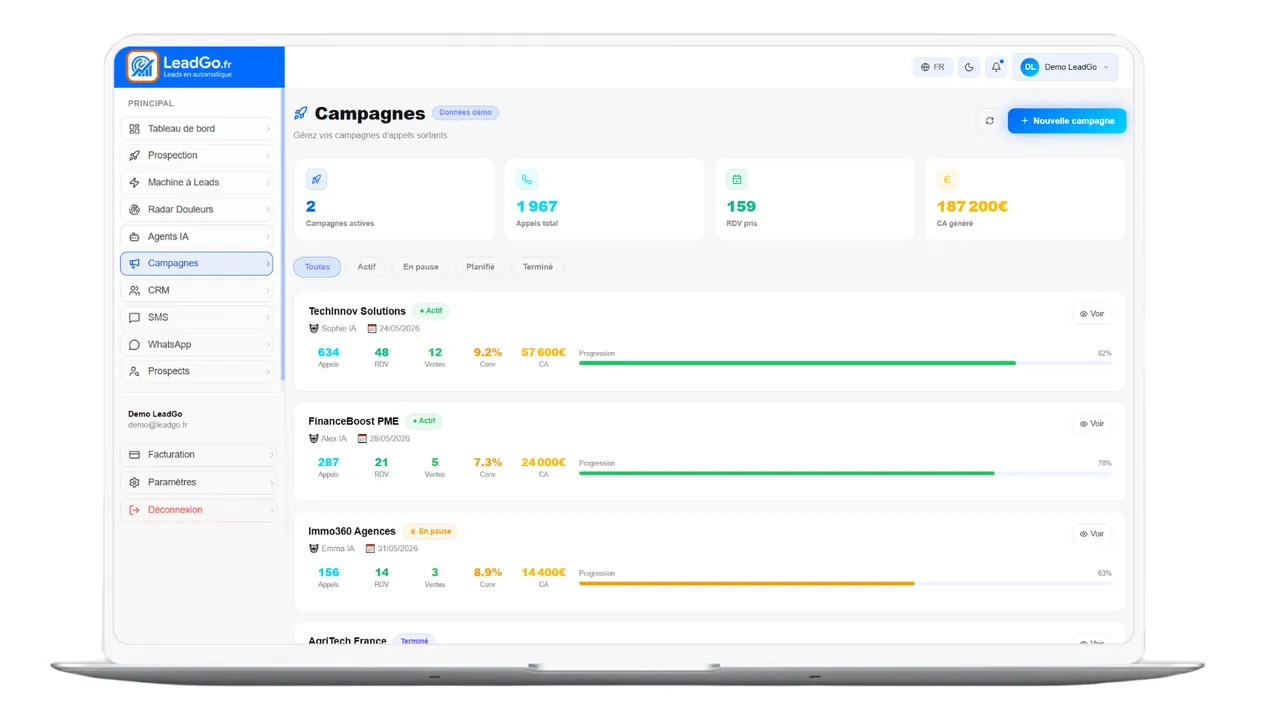This screenshot has width=1280, height=720.
Task: Toggle dark mode with the moon icon
Action: 969,67
